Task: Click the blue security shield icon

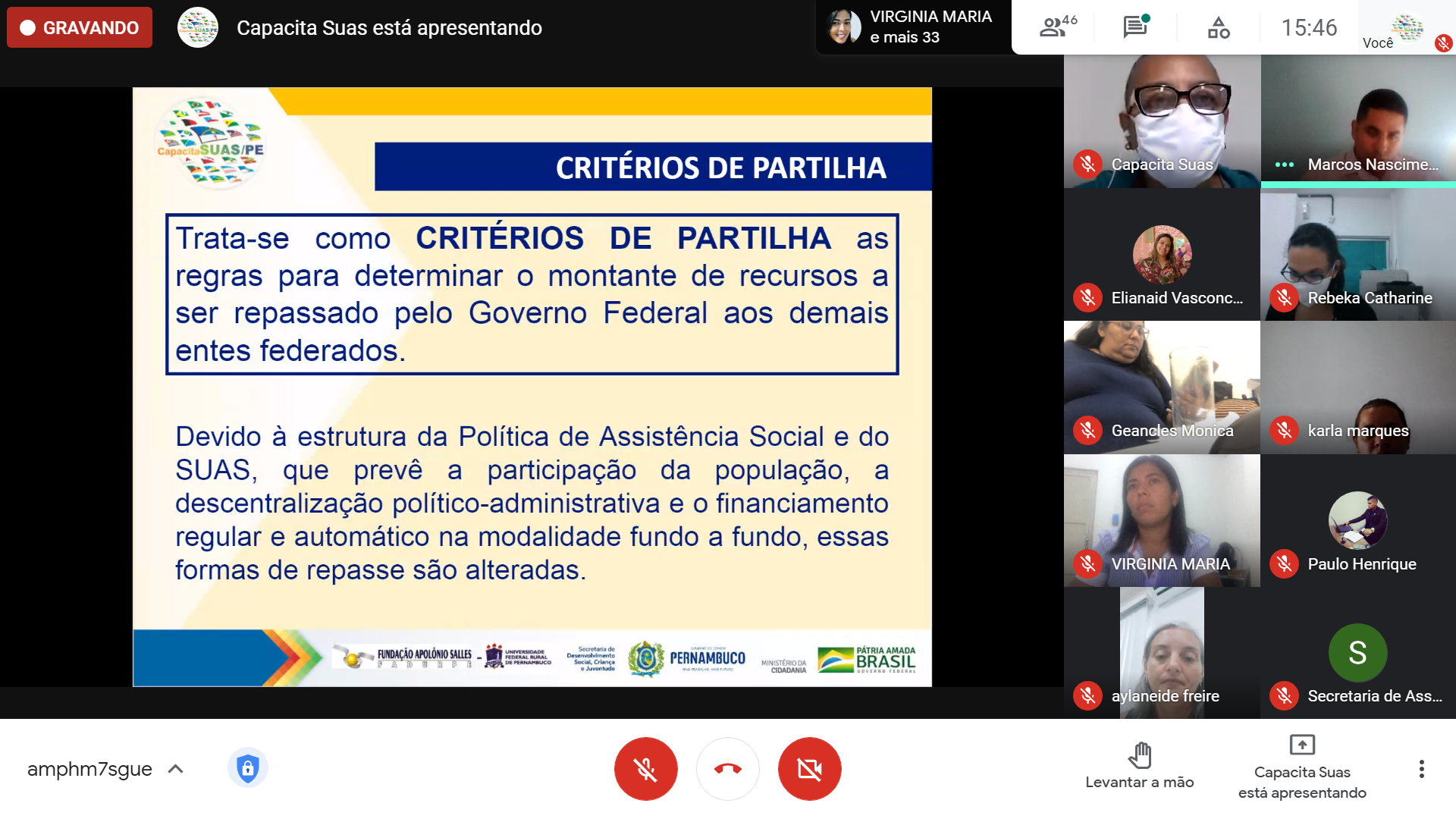Action: coord(247,768)
